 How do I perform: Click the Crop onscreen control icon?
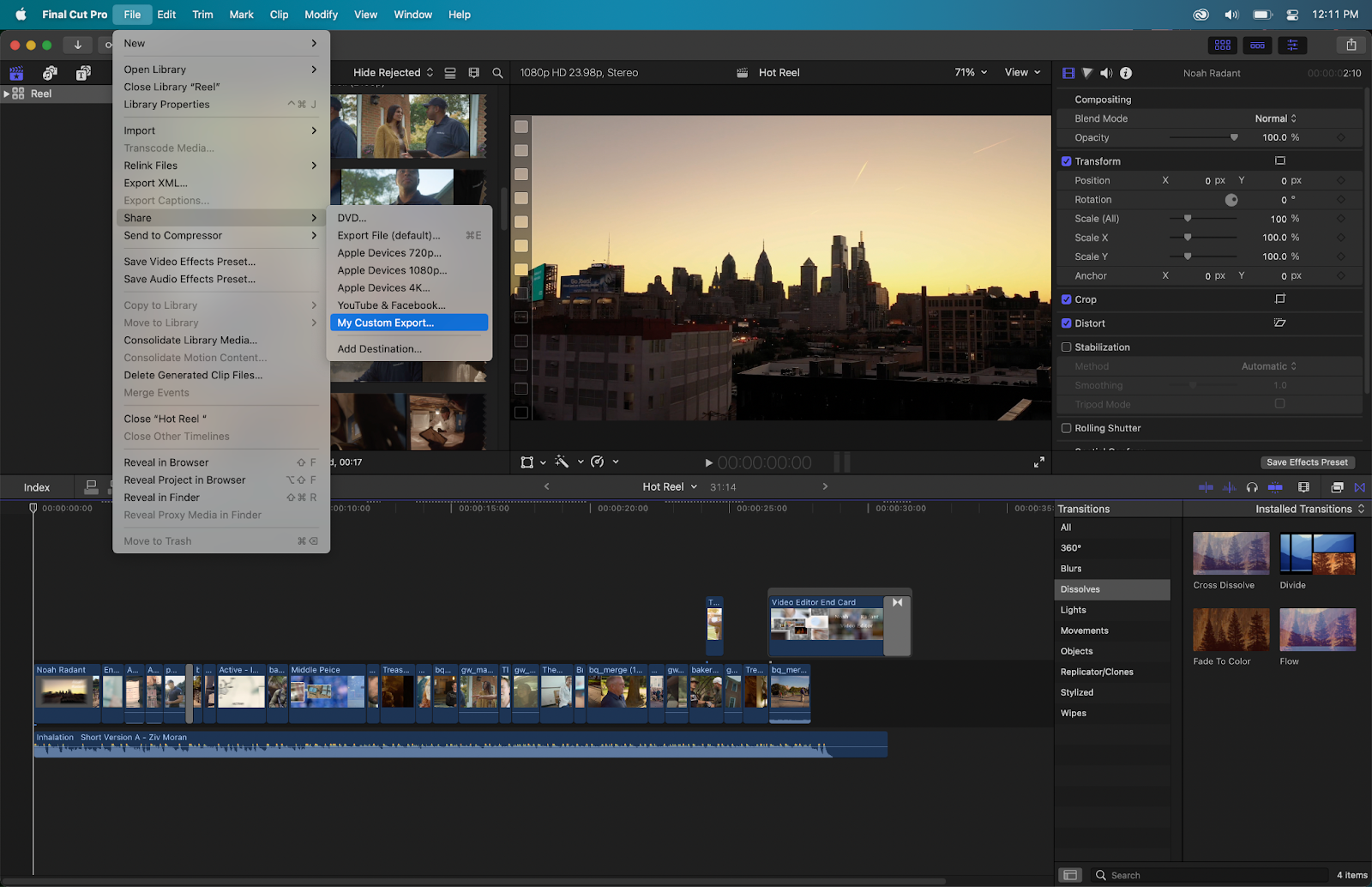1280,299
